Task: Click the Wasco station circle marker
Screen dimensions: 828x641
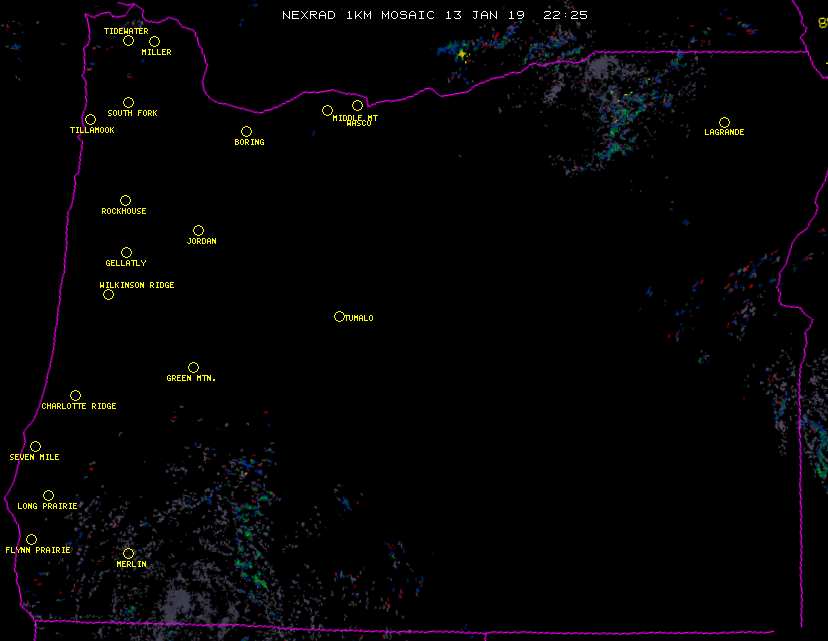Action: tap(357, 105)
